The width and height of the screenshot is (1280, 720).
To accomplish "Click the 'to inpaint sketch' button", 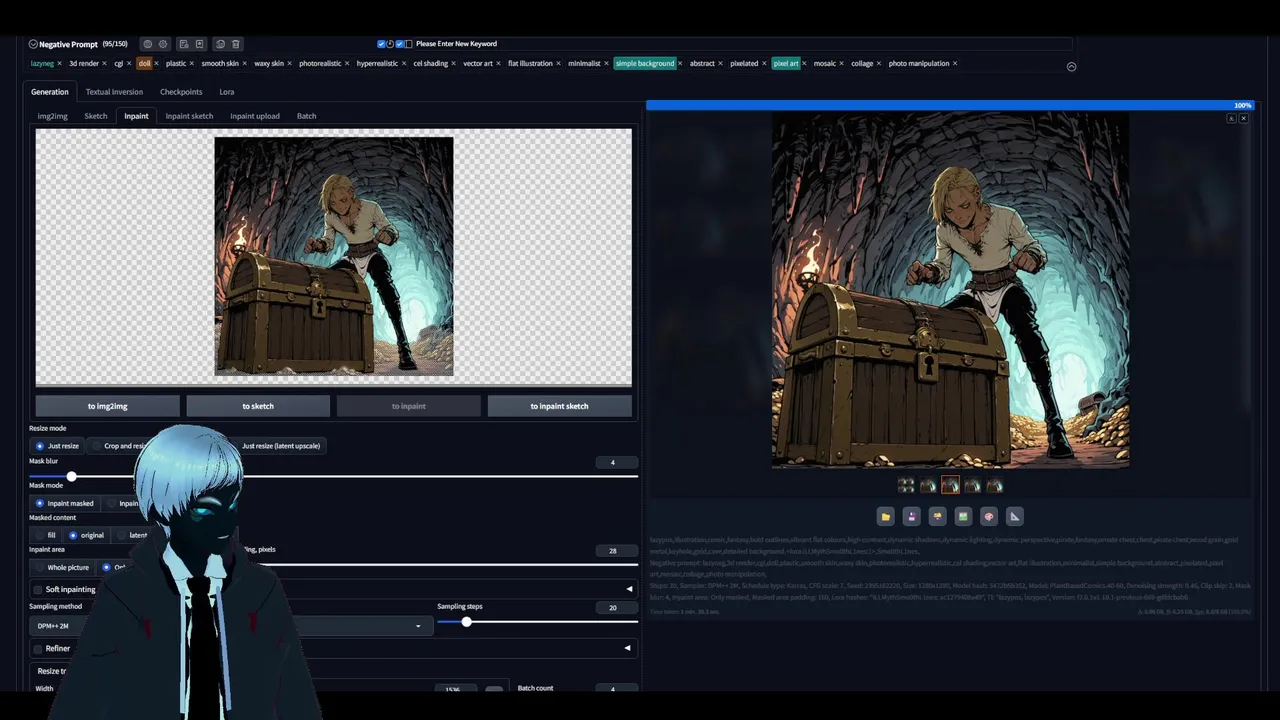I will point(559,406).
